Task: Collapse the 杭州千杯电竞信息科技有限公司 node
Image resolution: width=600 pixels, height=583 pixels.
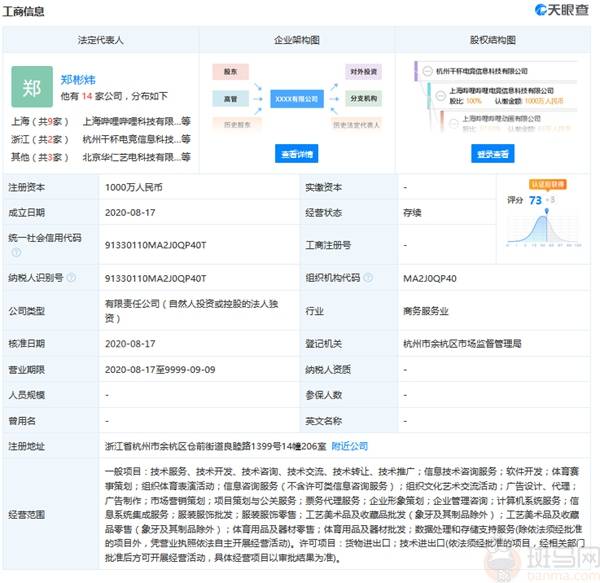Action: click(x=427, y=71)
